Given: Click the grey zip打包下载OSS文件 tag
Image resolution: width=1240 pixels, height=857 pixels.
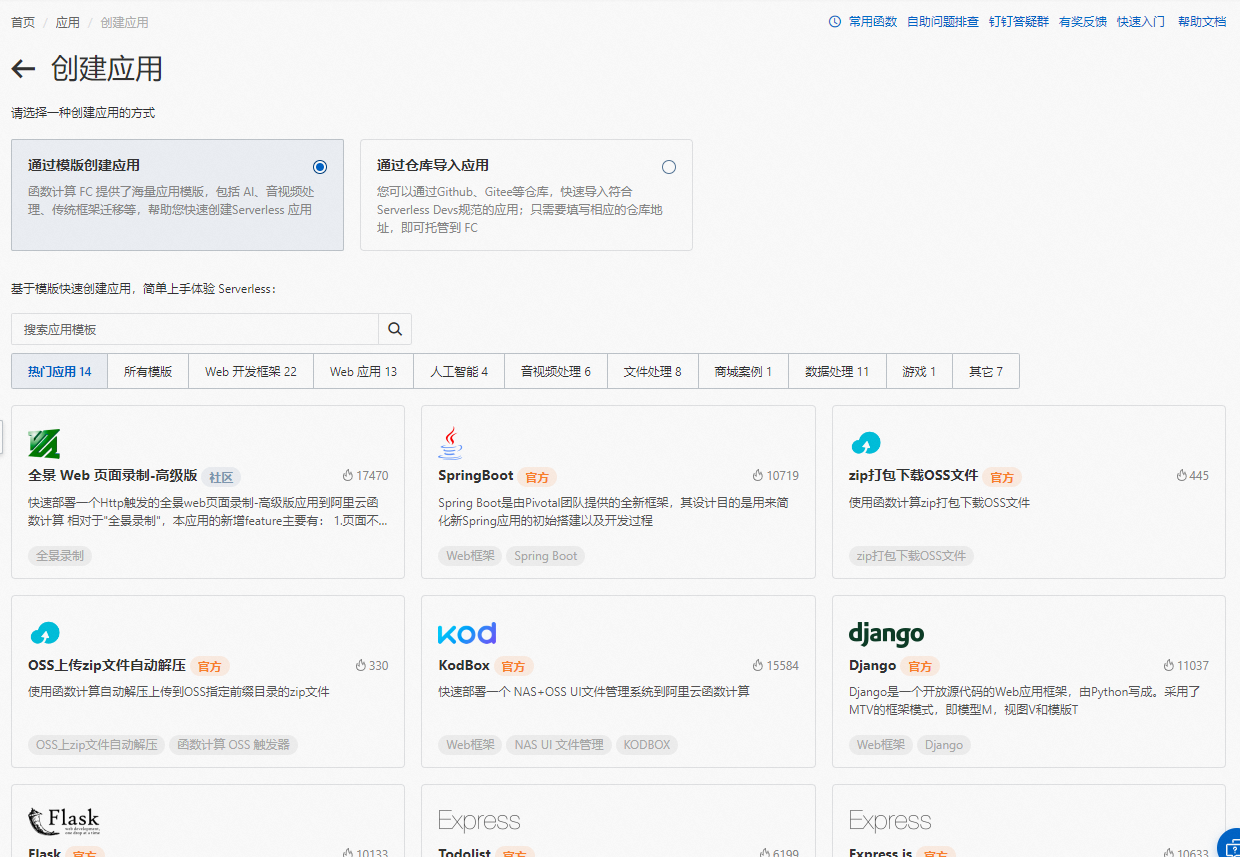Looking at the screenshot, I should pos(911,555).
